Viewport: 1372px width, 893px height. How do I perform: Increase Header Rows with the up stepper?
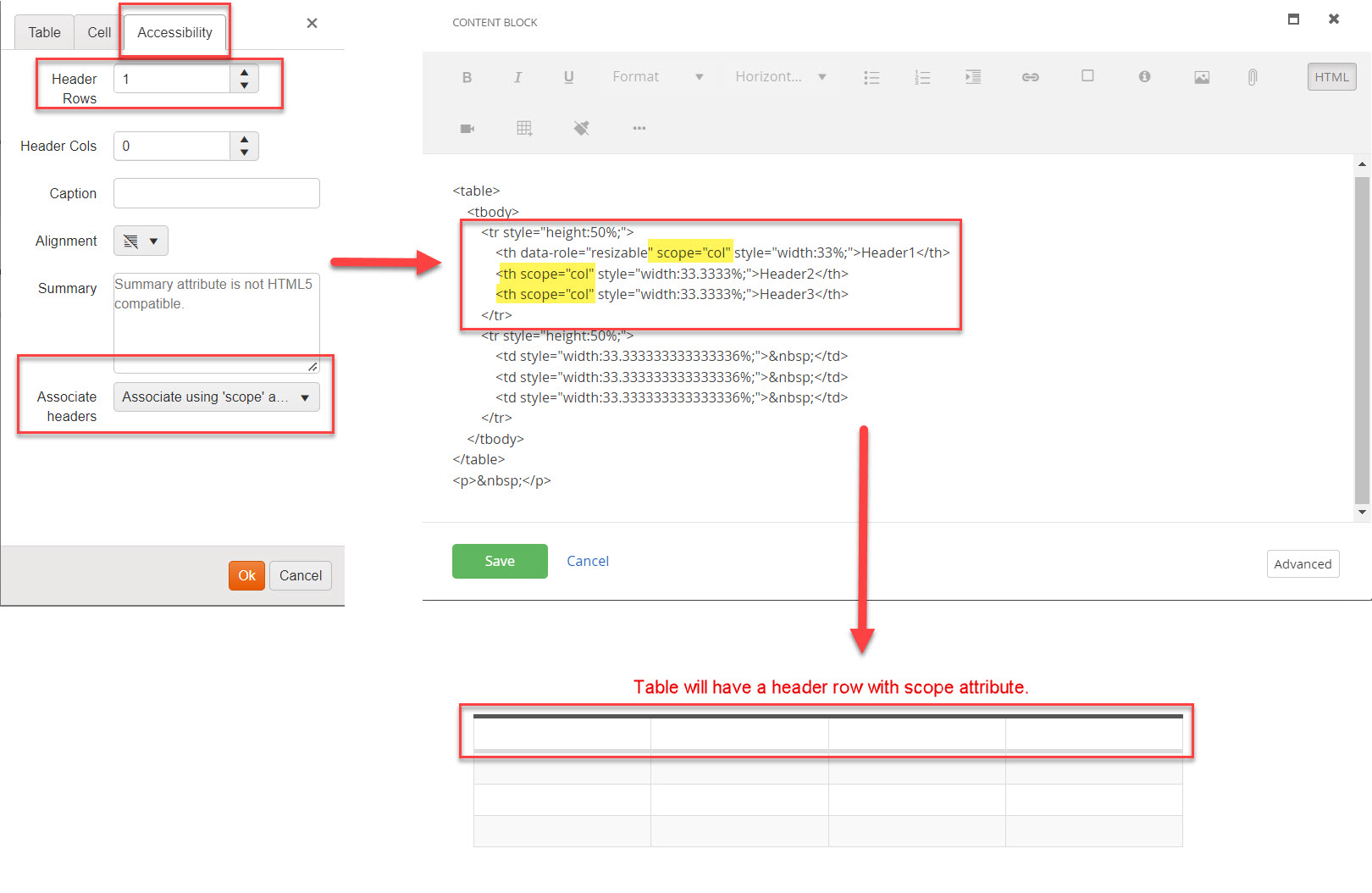point(244,71)
